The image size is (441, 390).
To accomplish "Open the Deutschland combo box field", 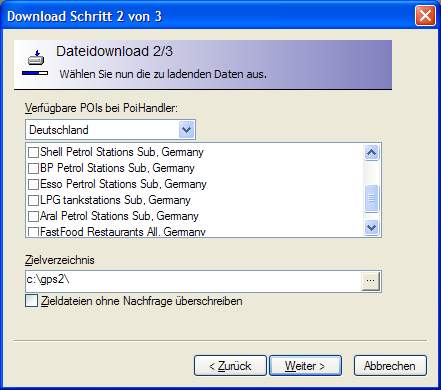I will [110, 130].
